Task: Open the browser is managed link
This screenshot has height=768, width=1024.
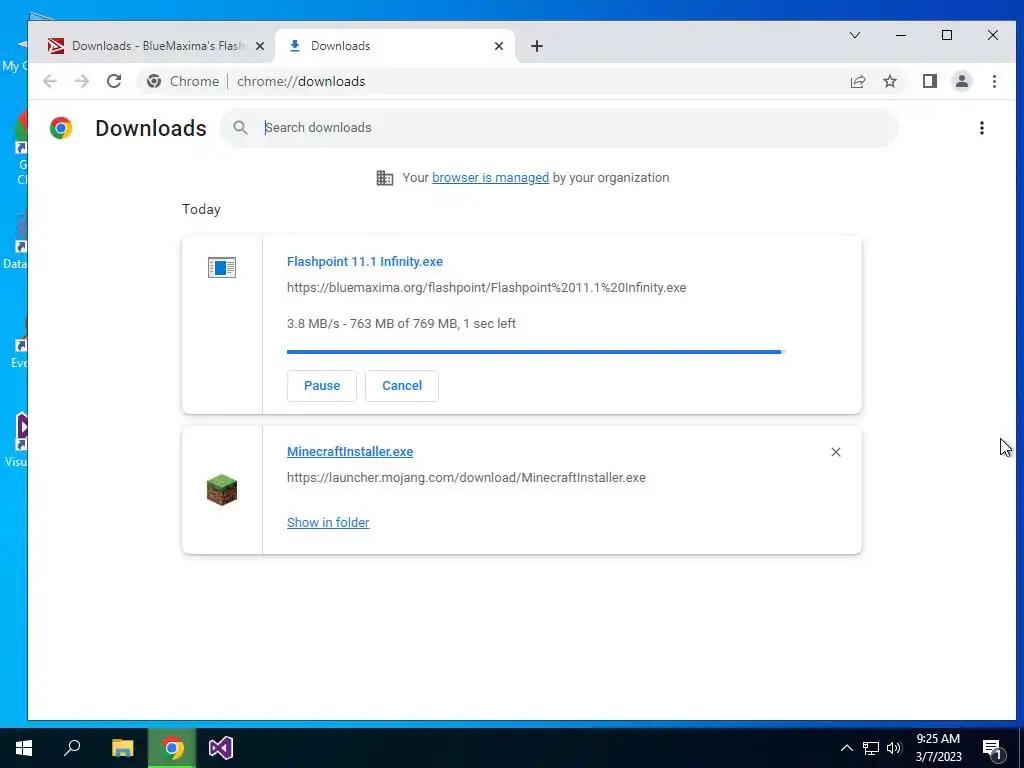Action: click(x=490, y=178)
